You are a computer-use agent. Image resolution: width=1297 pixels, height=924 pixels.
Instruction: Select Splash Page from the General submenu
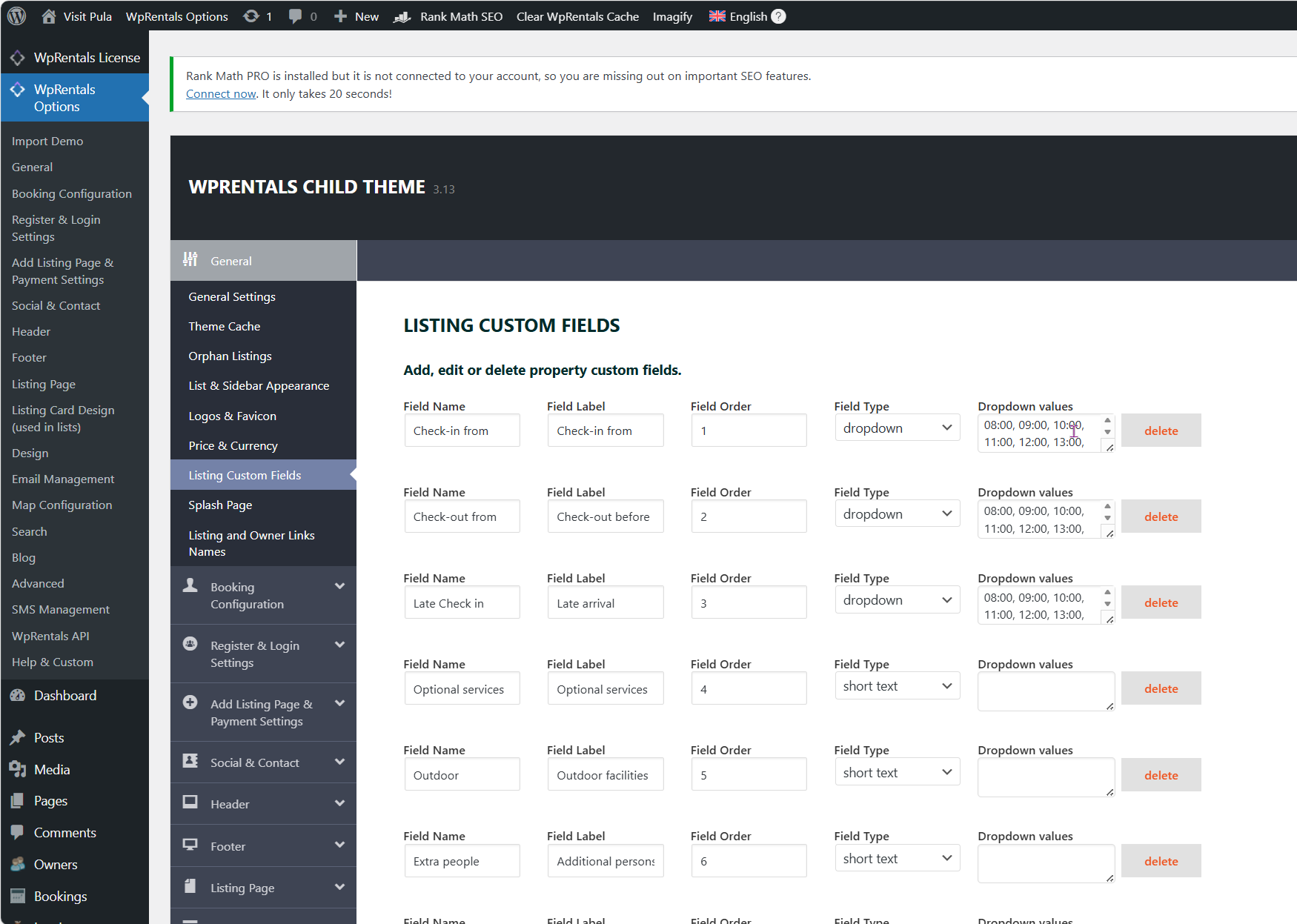pos(220,505)
